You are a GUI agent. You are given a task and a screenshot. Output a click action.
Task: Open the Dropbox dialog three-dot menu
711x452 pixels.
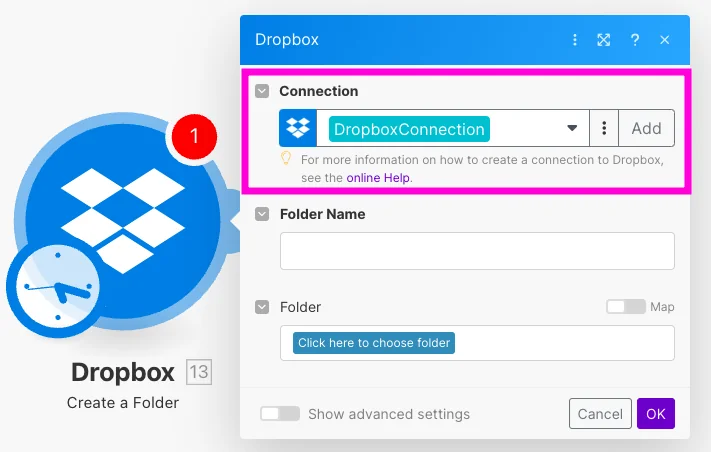click(575, 40)
